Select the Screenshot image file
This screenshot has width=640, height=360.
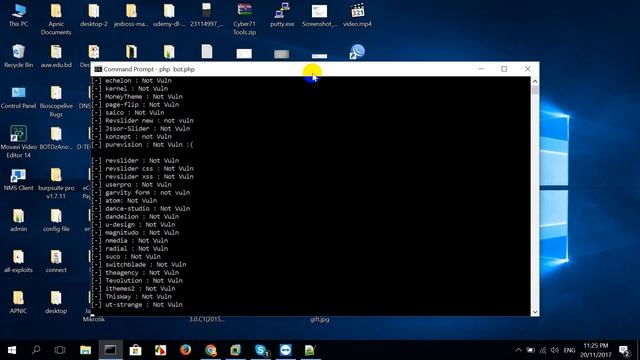point(320,16)
